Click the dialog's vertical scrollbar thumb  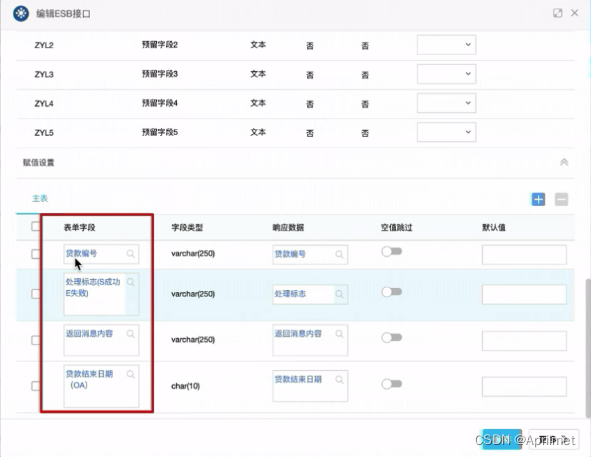pos(588,348)
